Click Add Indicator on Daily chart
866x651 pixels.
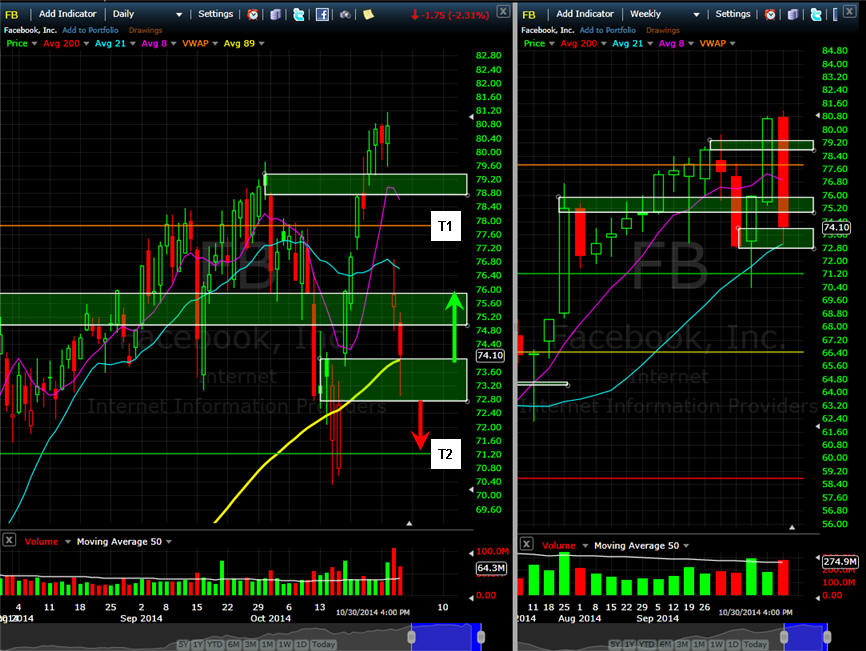67,14
